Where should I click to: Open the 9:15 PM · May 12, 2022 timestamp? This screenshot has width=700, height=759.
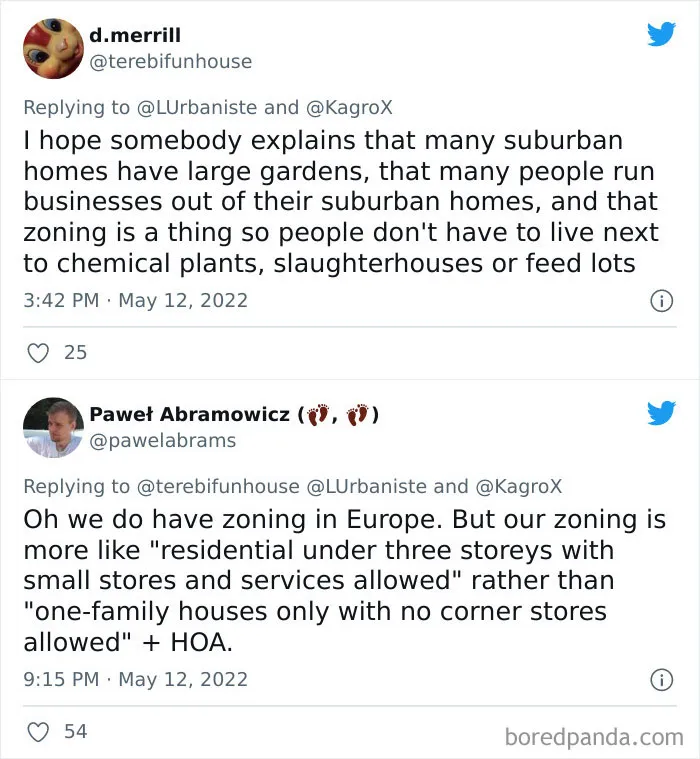click(x=136, y=679)
